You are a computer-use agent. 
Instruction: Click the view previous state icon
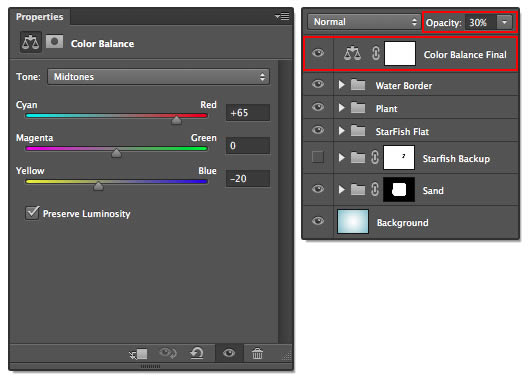click(x=168, y=353)
